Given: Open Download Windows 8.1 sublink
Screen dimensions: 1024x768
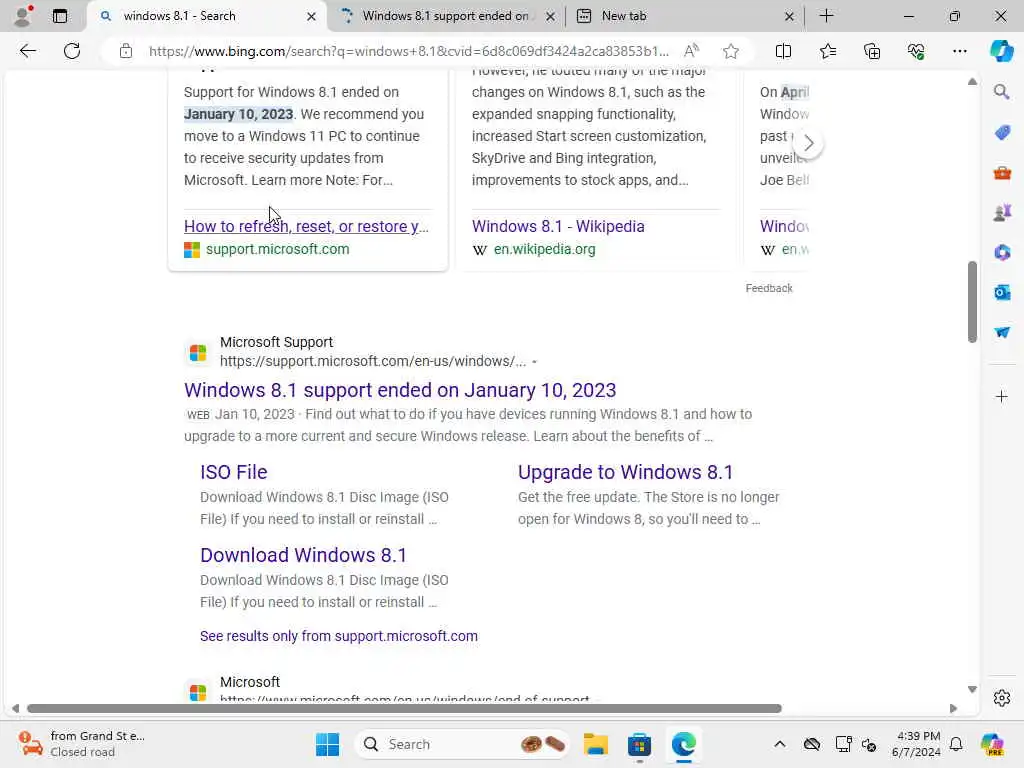Looking at the screenshot, I should click(303, 555).
